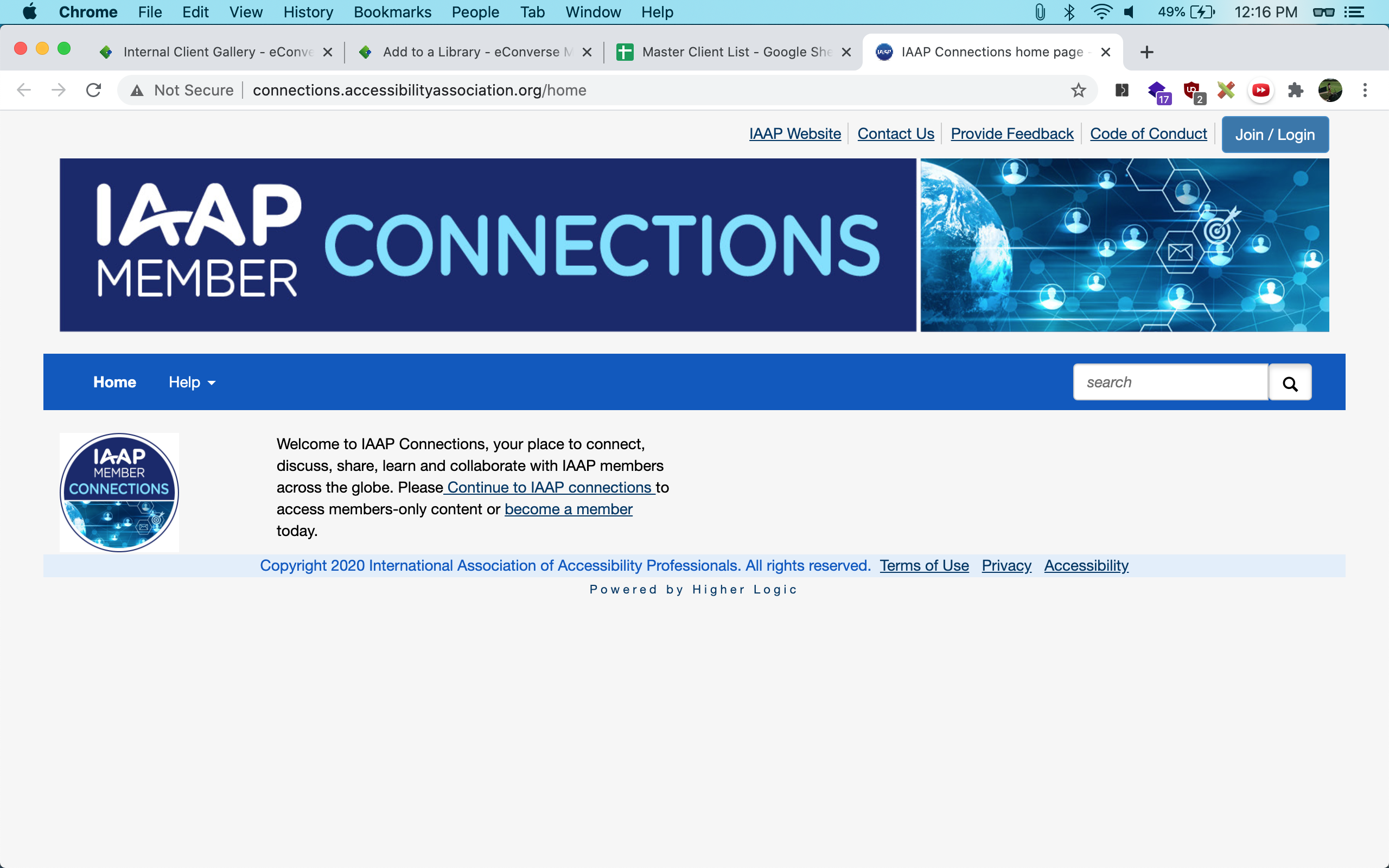Image resolution: width=1389 pixels, height=868 pixels.
Task: Click the Chrome profile avatar
Action: pos(1330,90)
